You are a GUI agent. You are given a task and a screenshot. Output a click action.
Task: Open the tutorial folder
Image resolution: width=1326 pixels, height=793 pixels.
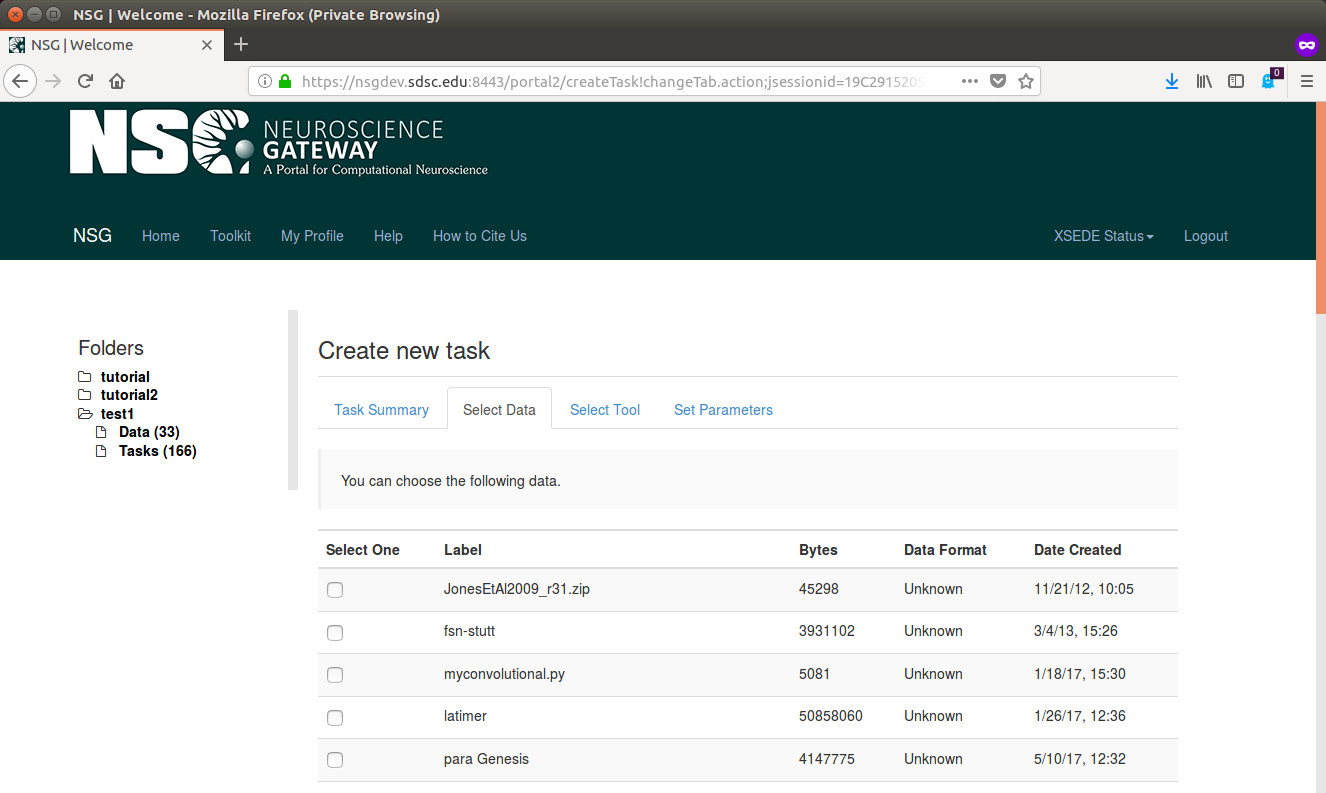125,377
